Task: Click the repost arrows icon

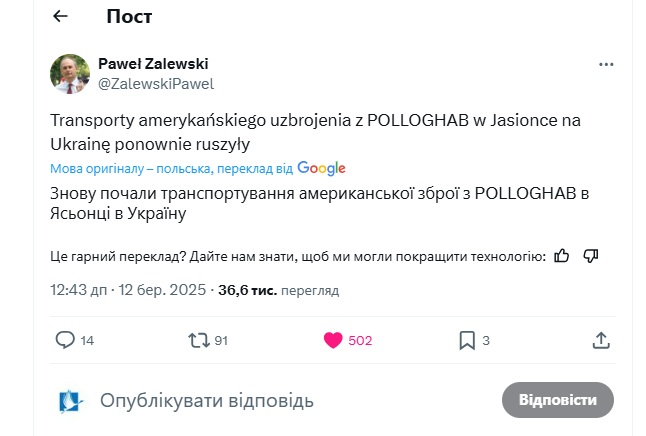Action: [198, 340]
